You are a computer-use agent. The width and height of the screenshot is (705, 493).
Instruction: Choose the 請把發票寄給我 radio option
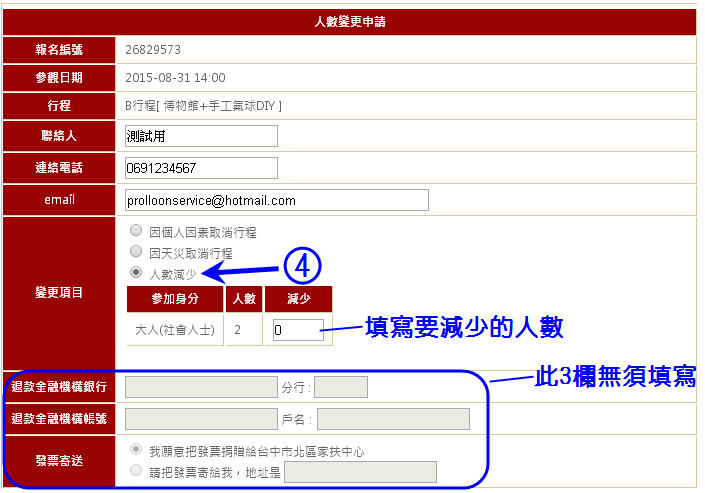(x=136, y=470)
